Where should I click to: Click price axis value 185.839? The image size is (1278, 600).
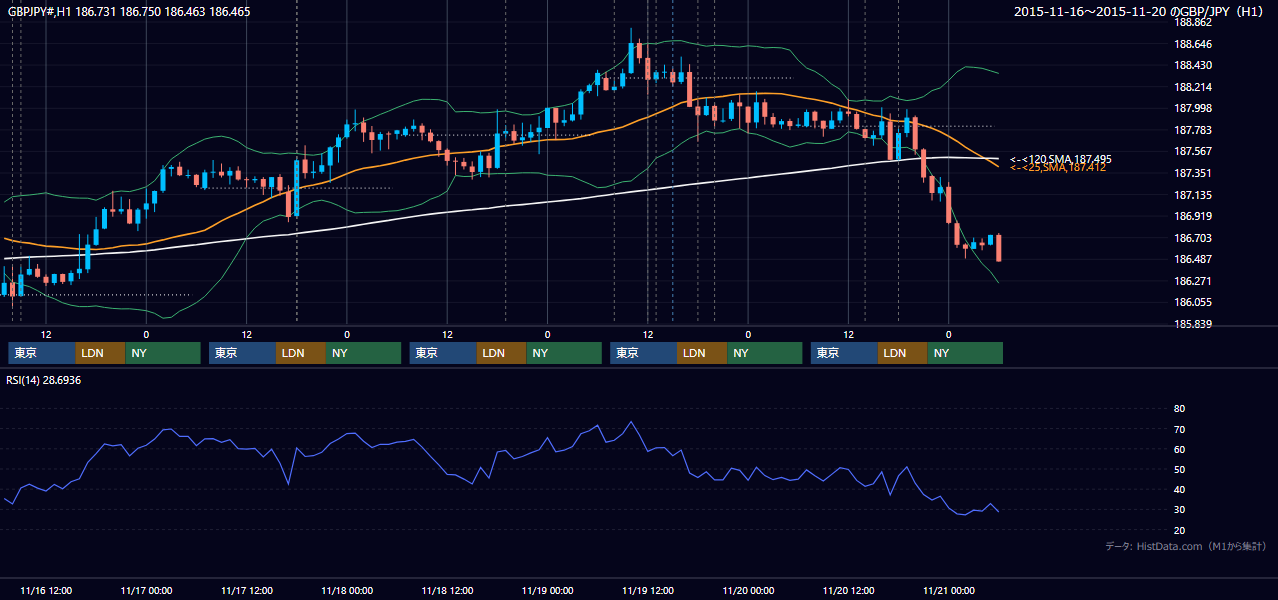click(x=1193, y=325)
